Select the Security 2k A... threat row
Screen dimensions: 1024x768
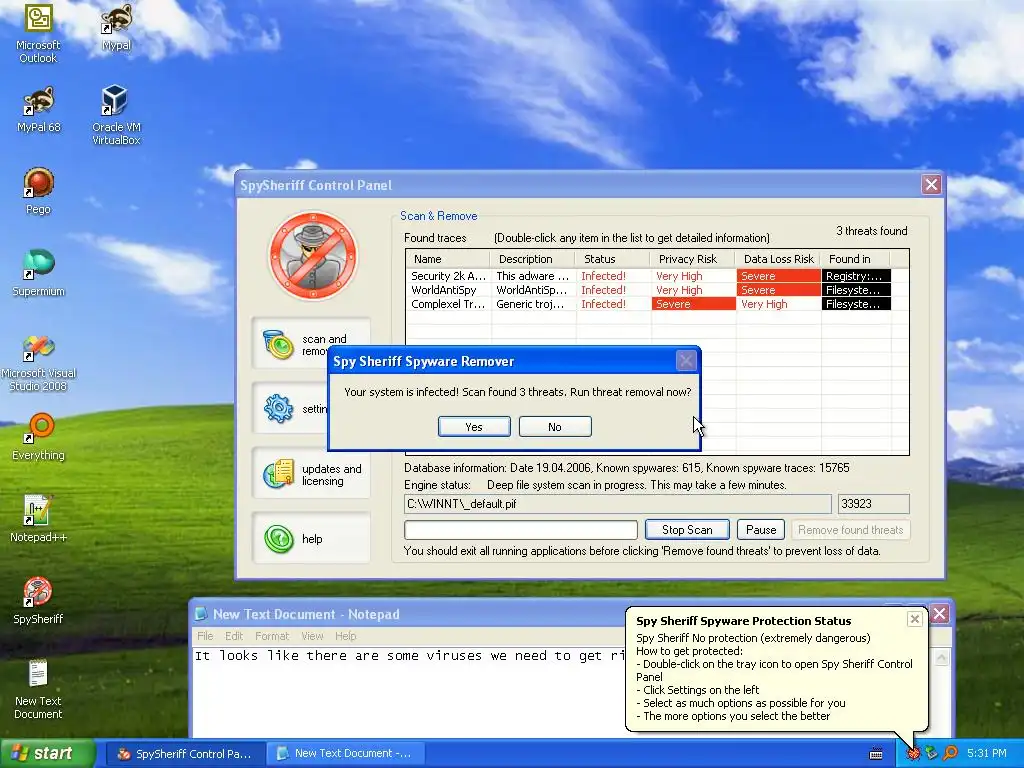click(x=649, y=276)
